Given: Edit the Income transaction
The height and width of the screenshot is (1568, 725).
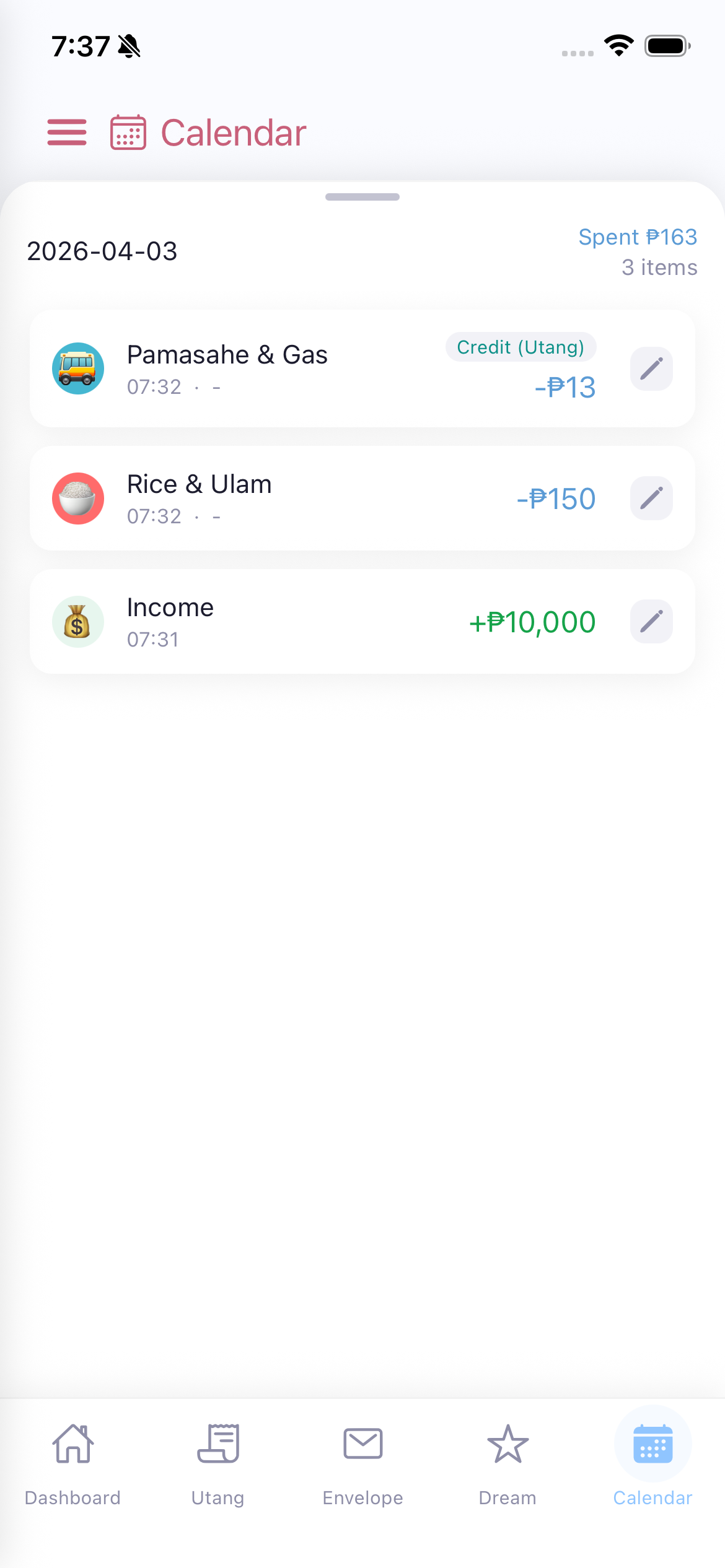Looking at the screenshot, I should [651, 622].
